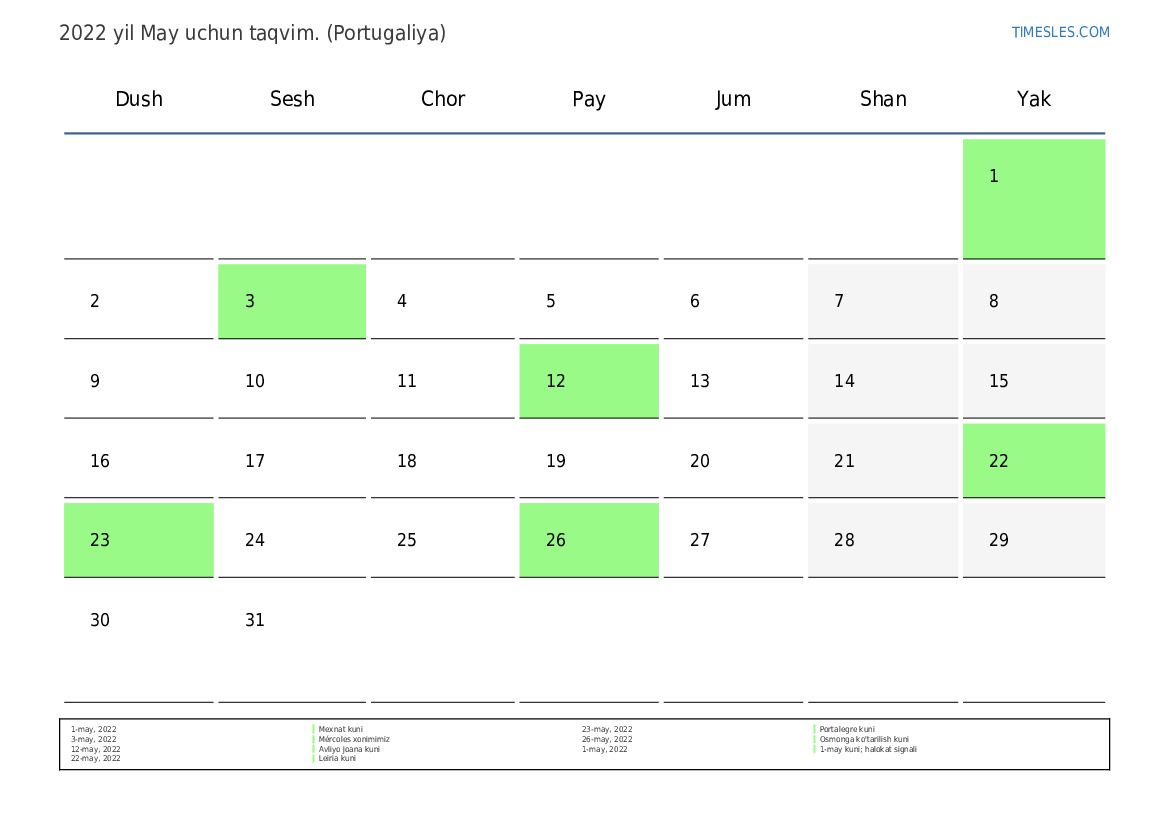
Task: Select date 6 in the calendar
Action: tap(733, 301)
